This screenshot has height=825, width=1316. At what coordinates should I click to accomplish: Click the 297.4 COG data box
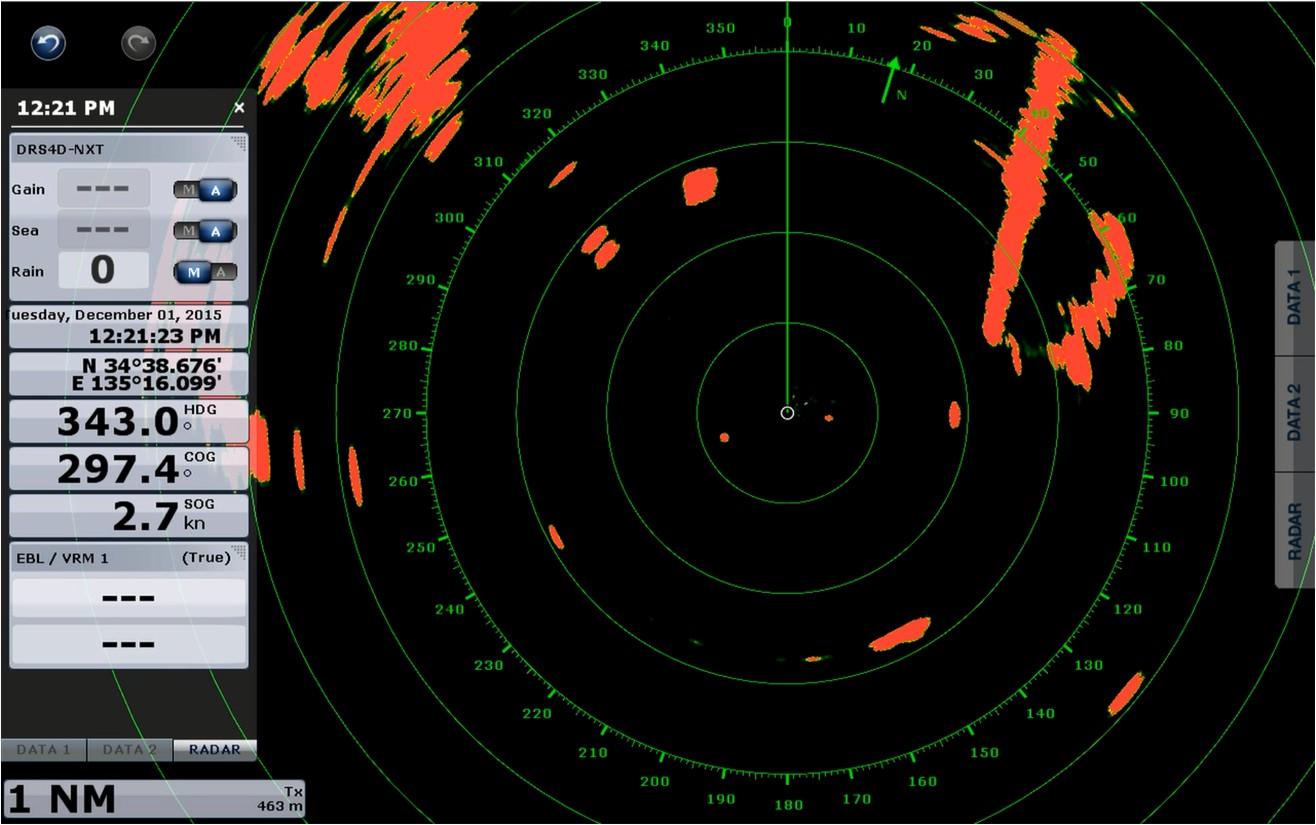pos(129,468)
